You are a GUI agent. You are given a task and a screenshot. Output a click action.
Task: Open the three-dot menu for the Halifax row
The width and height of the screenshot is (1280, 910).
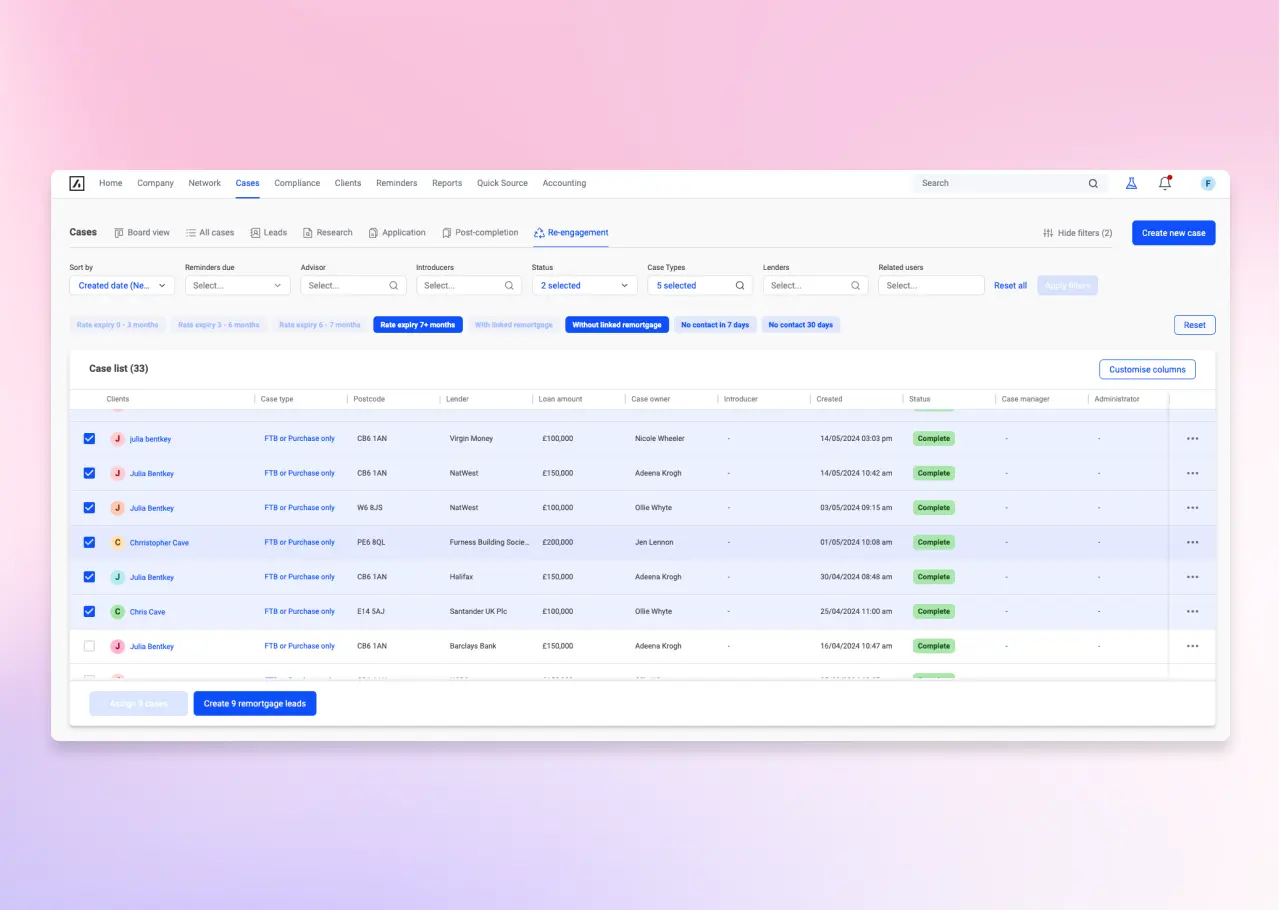pos(1192,577)
